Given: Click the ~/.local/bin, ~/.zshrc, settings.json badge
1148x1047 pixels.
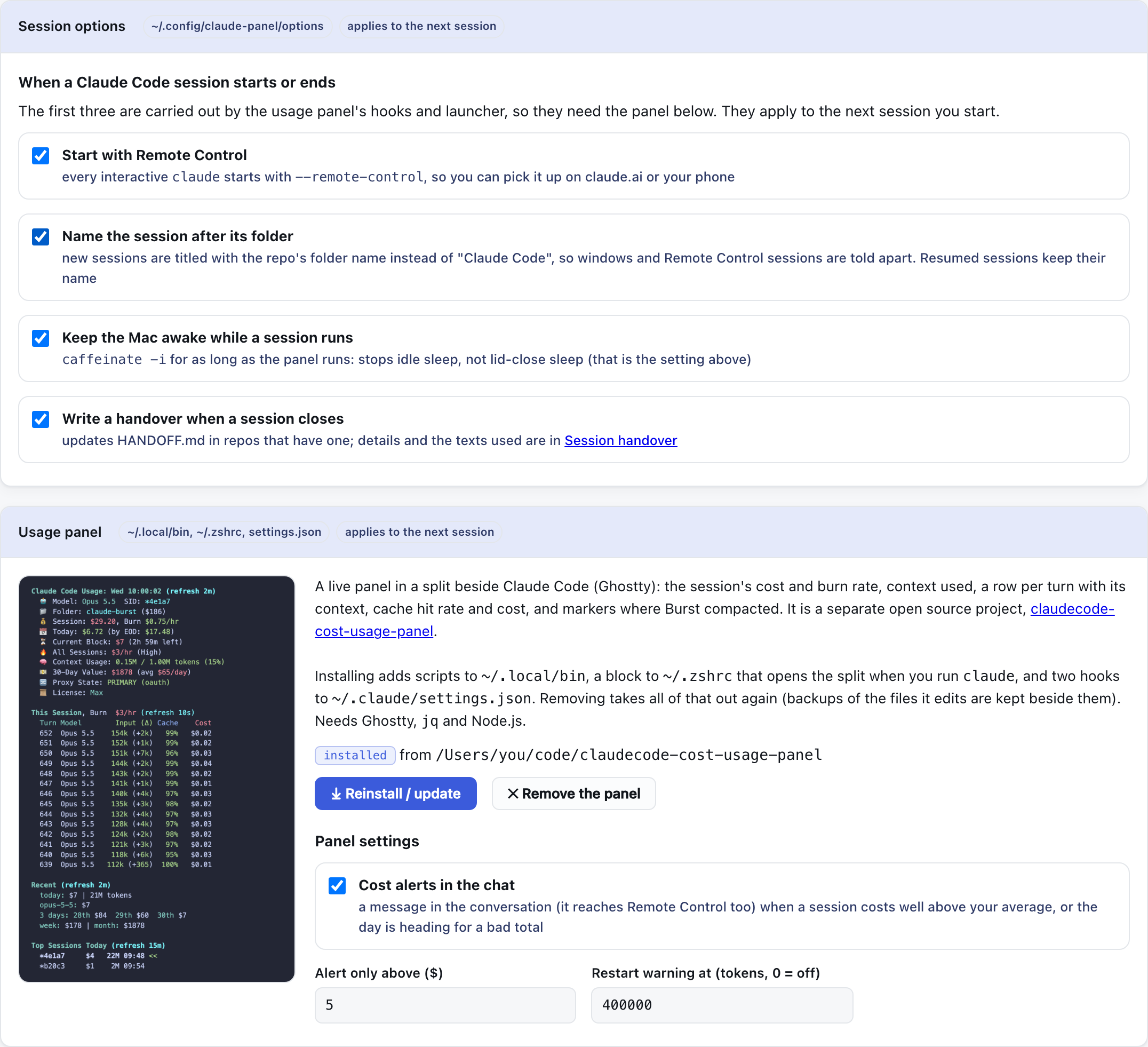Looking at the screenshot, I should [225, 532].
